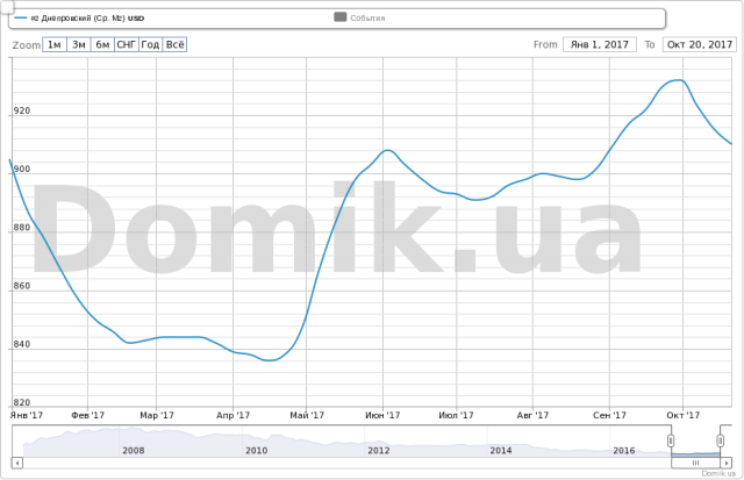Toggle the События legend item
This screenshot has width=744, height=480.
click(x=360, y=18)
